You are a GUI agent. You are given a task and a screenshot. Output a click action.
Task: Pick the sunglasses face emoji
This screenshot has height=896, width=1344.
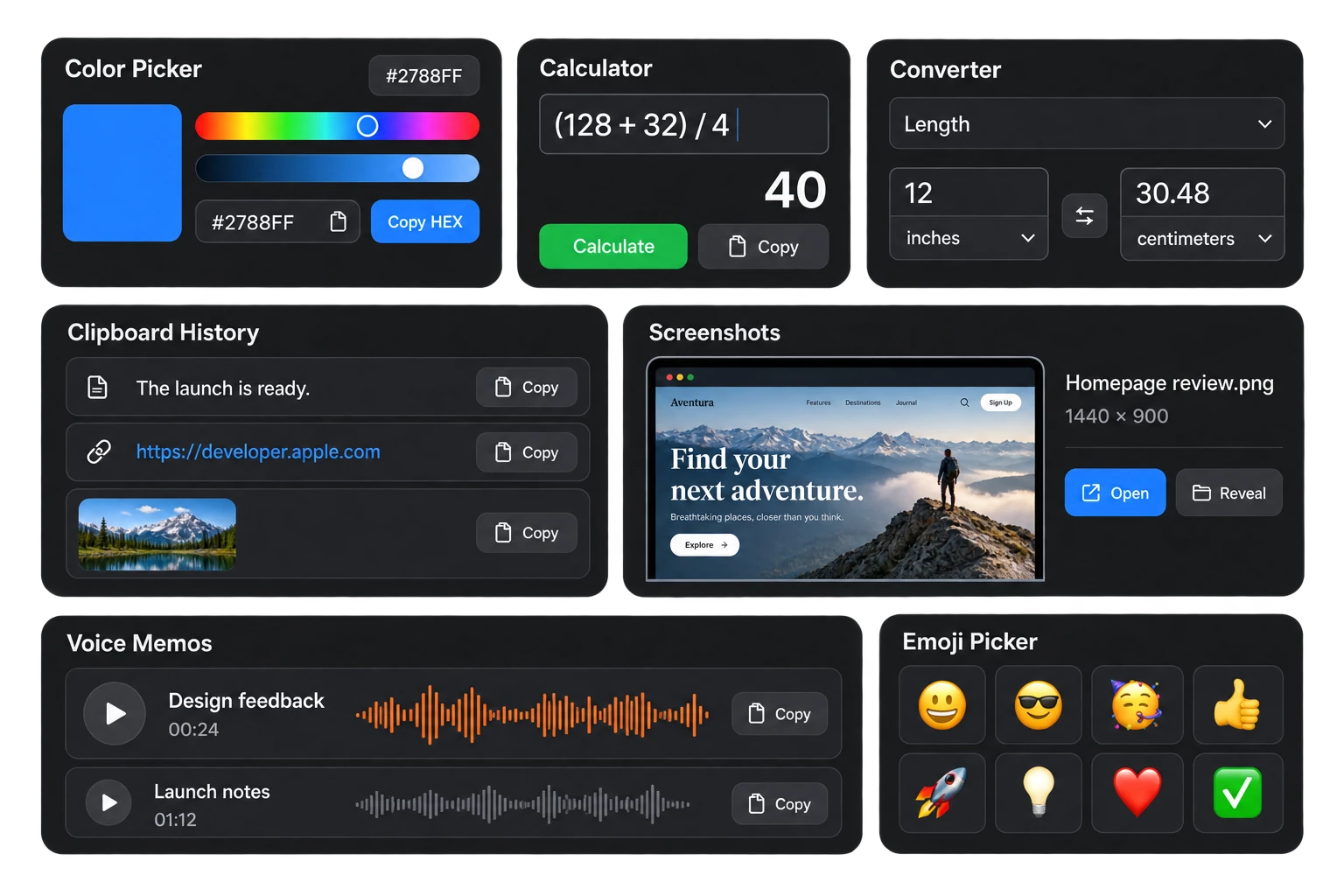pyautogui.click(x=1039, y=704)
